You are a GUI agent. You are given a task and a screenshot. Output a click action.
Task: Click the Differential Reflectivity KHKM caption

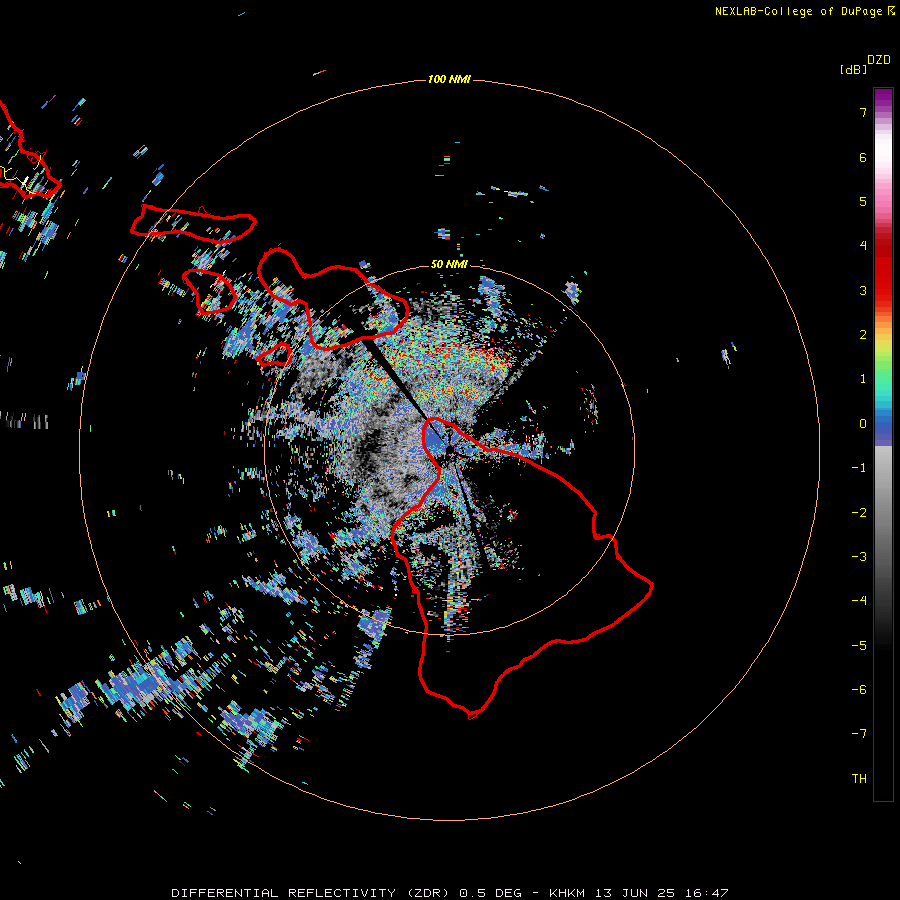[x=450, y=893]
